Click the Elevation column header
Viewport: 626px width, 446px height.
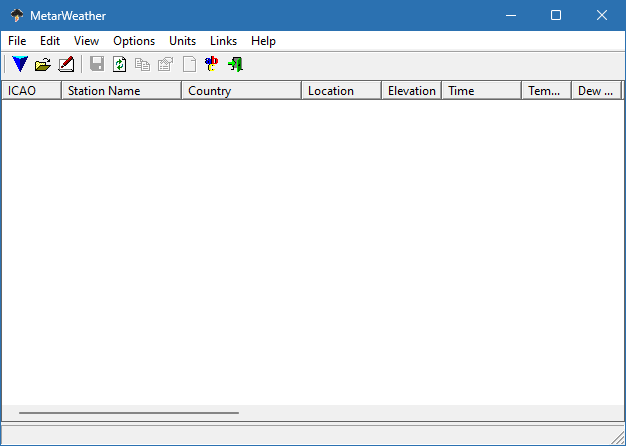pyautogui.click(x=411, y=91)
